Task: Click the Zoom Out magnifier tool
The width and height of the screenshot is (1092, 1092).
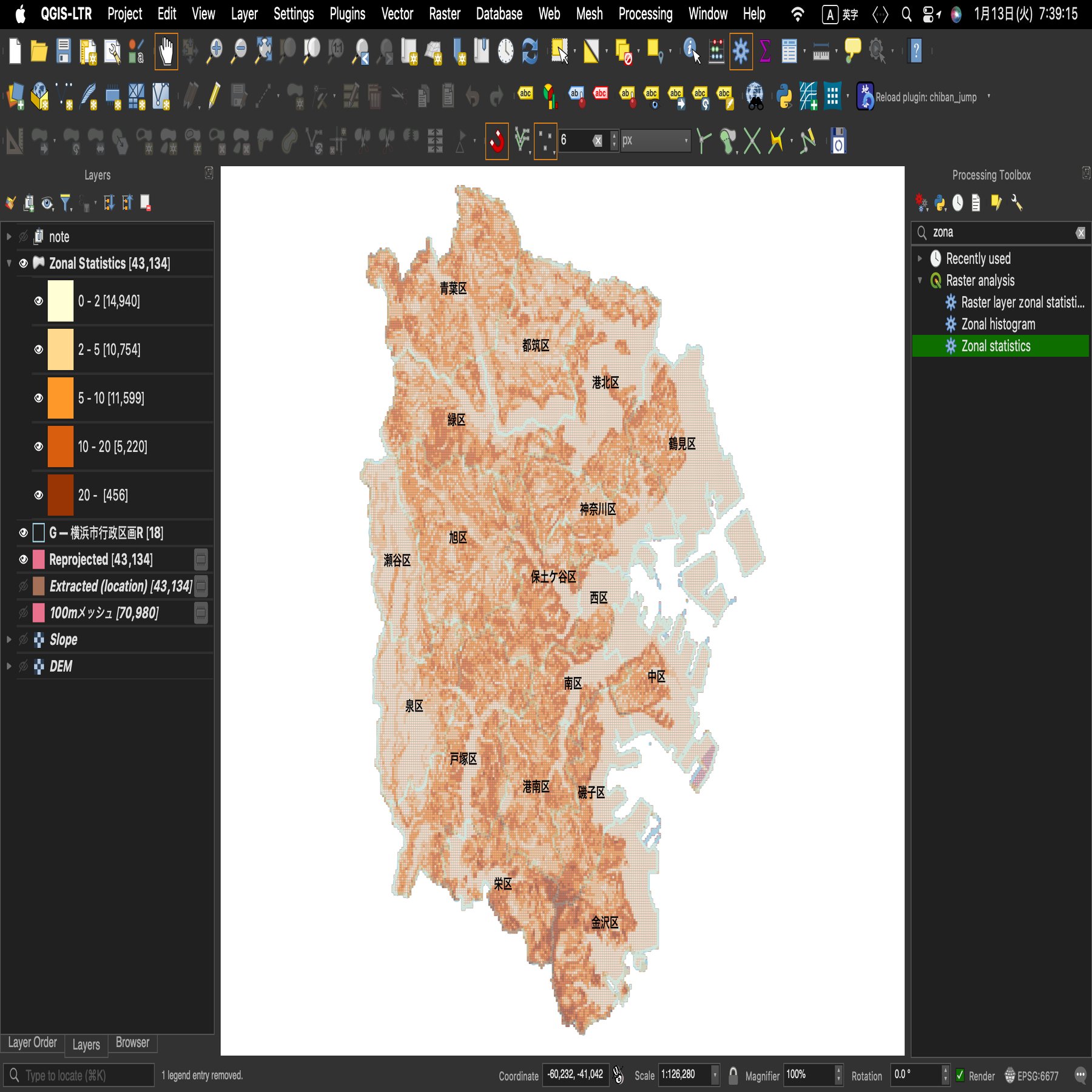Action: click(240, 51)
